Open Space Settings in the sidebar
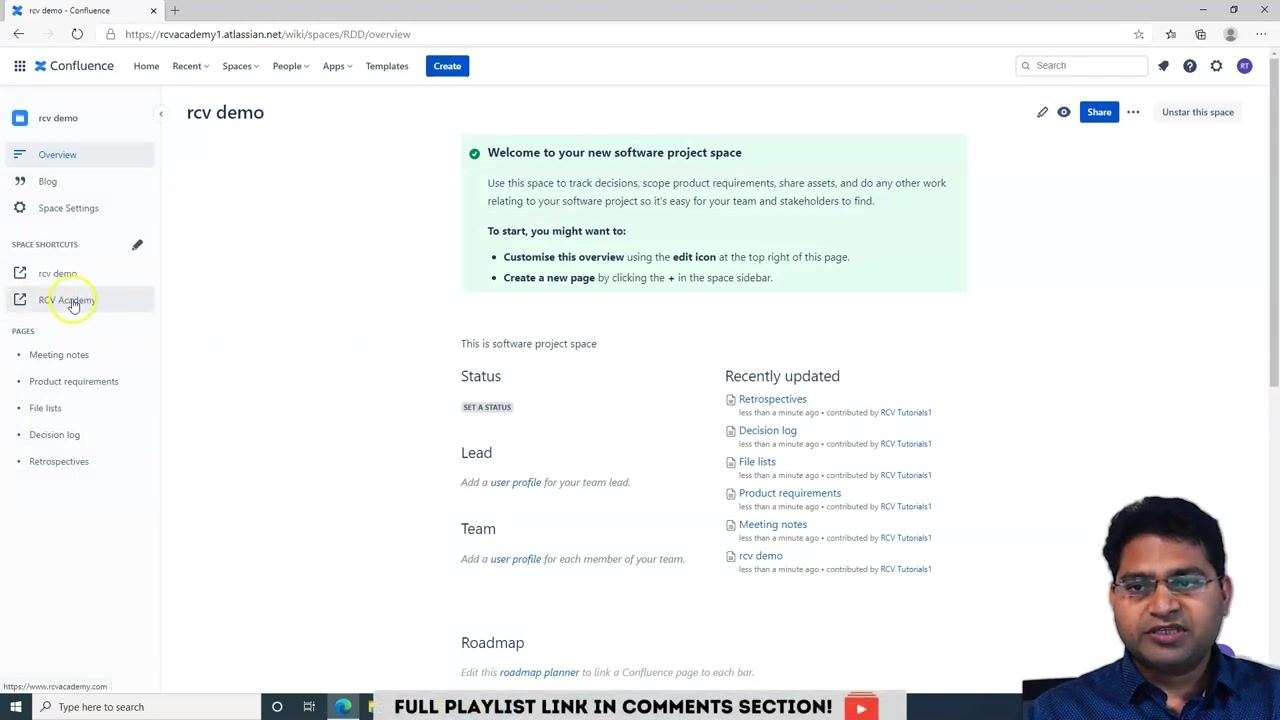 click(80, 208)
